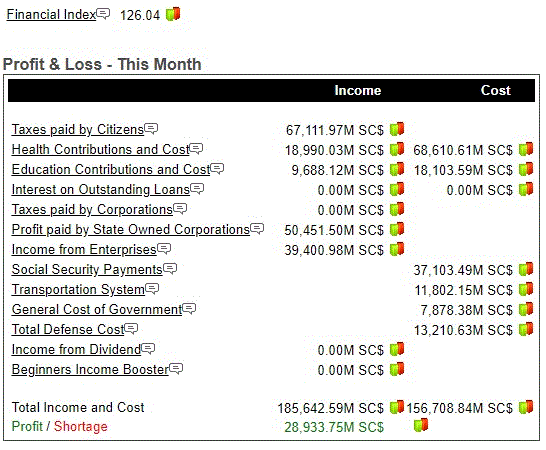
Task: Open the Income from Dividend link
Action: [x=76, y=349]
